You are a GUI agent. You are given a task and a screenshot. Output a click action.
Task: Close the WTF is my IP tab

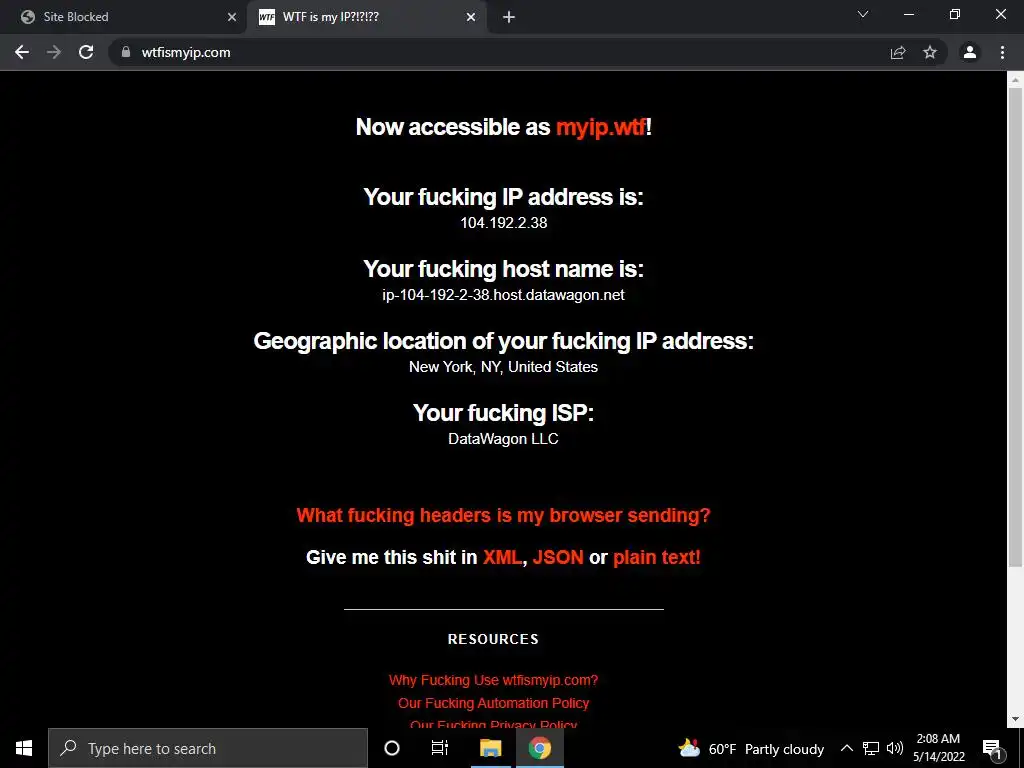[471, 17]
